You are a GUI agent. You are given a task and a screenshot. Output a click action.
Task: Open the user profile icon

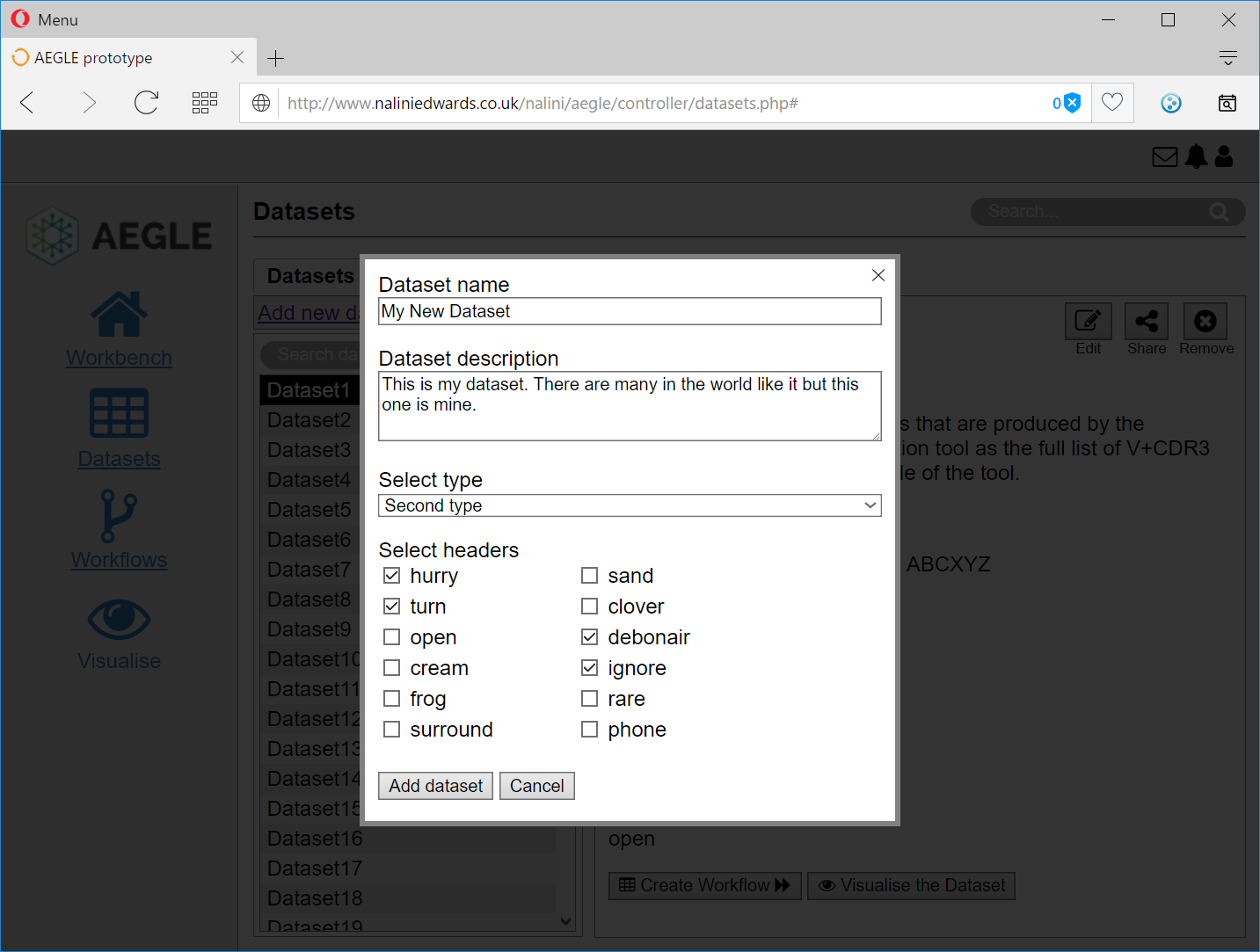(x=1224, y=156)
